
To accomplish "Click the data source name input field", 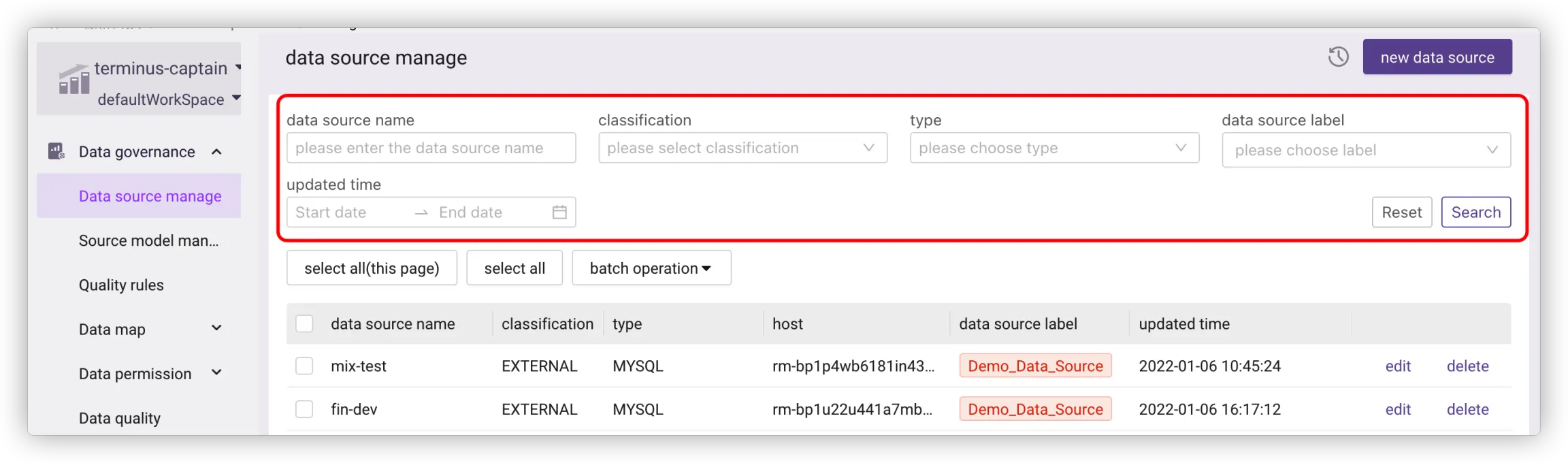I will pos(431,148).
